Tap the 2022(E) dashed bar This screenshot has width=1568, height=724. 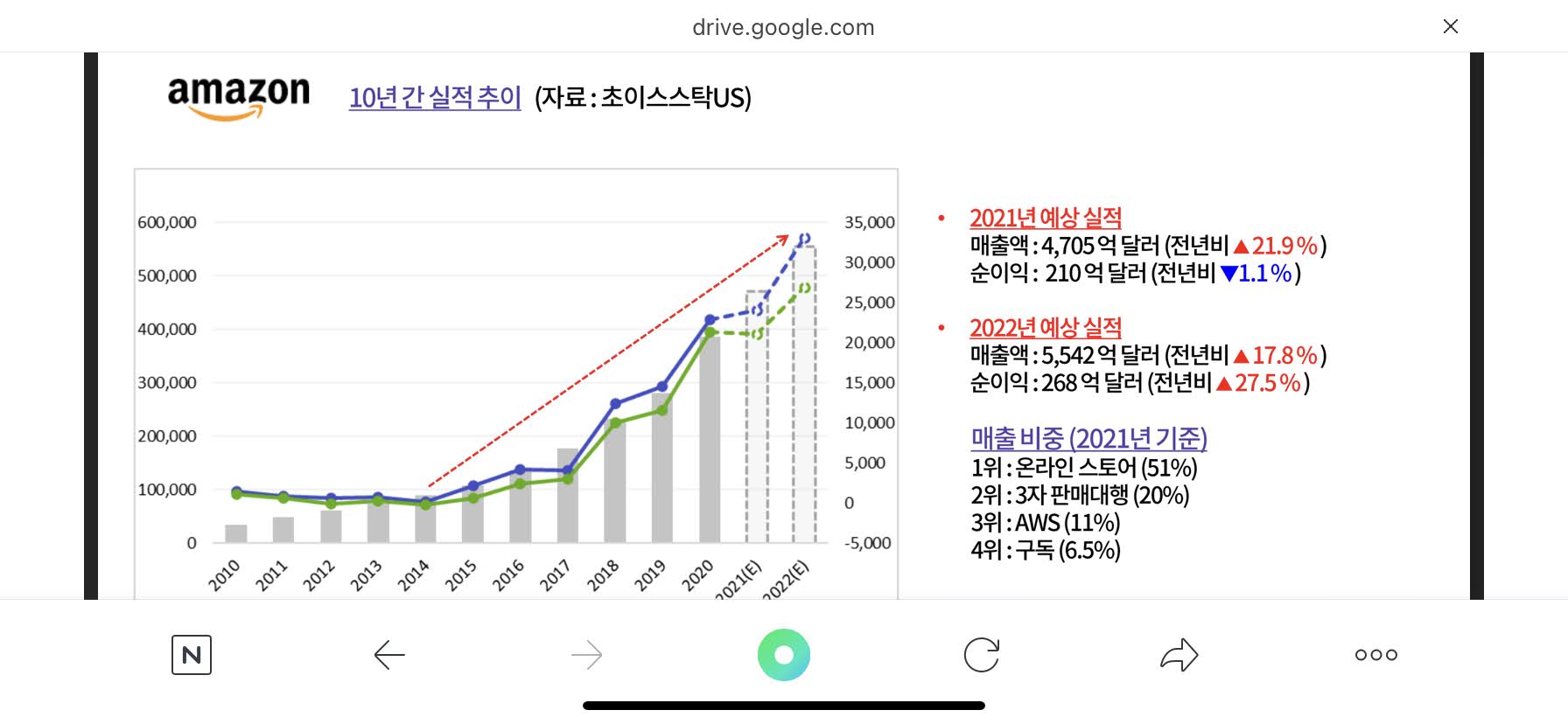(804, 394)
